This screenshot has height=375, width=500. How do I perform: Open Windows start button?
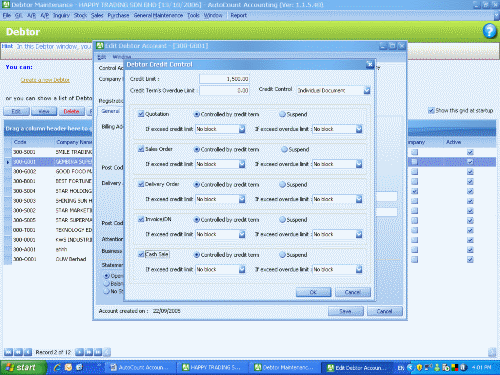point(23,367)
